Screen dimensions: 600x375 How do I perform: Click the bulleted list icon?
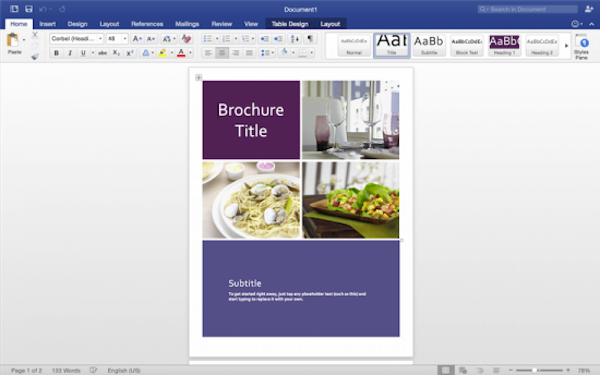coord(208,39)
